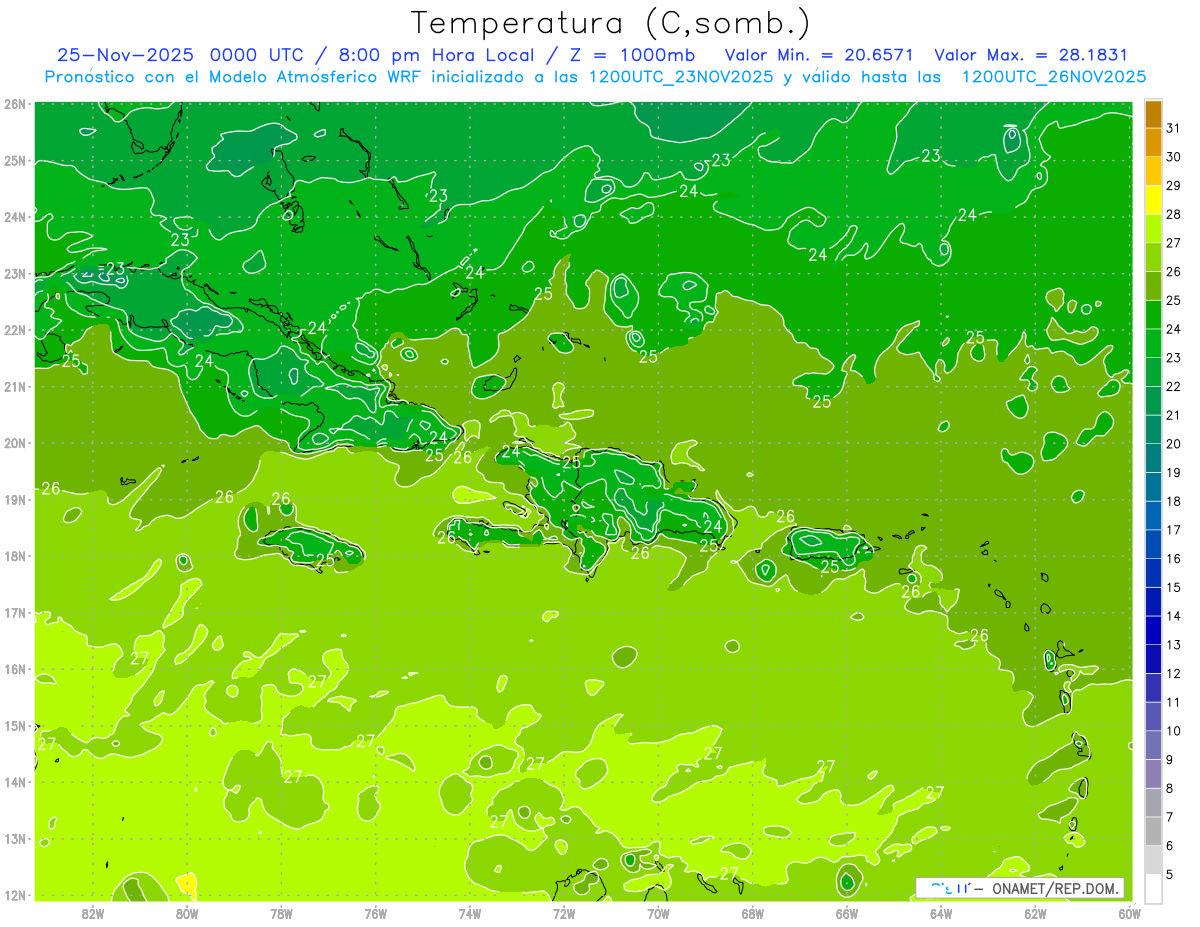Screen dimensions: 1200x927
Task: Click the color scale value '20'
Action: tap(1173, 443)
